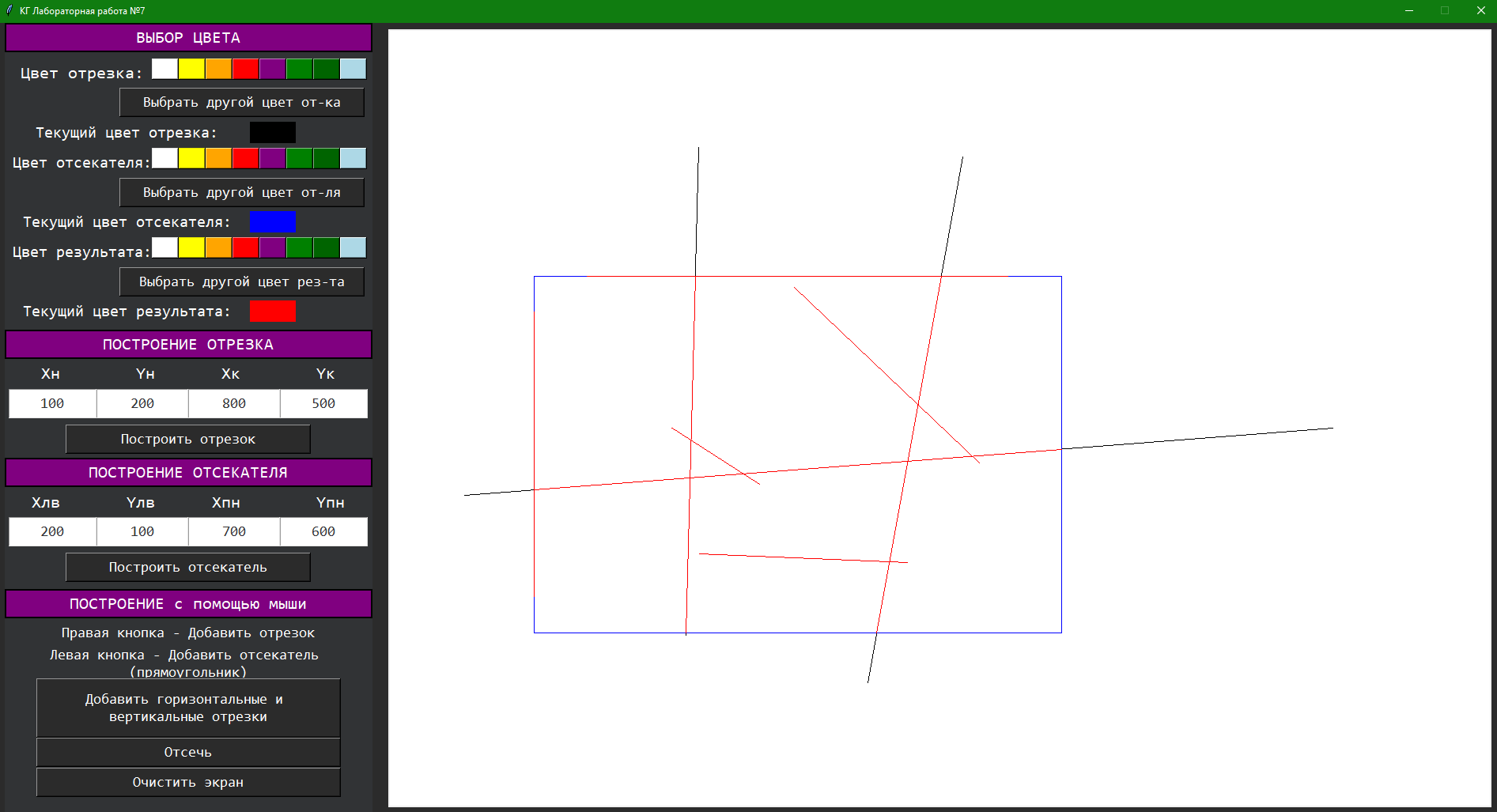Click the Yлв input field with 100
Image resolution: width=1497 pixels, height=812 pixels.
pos(142,531)
